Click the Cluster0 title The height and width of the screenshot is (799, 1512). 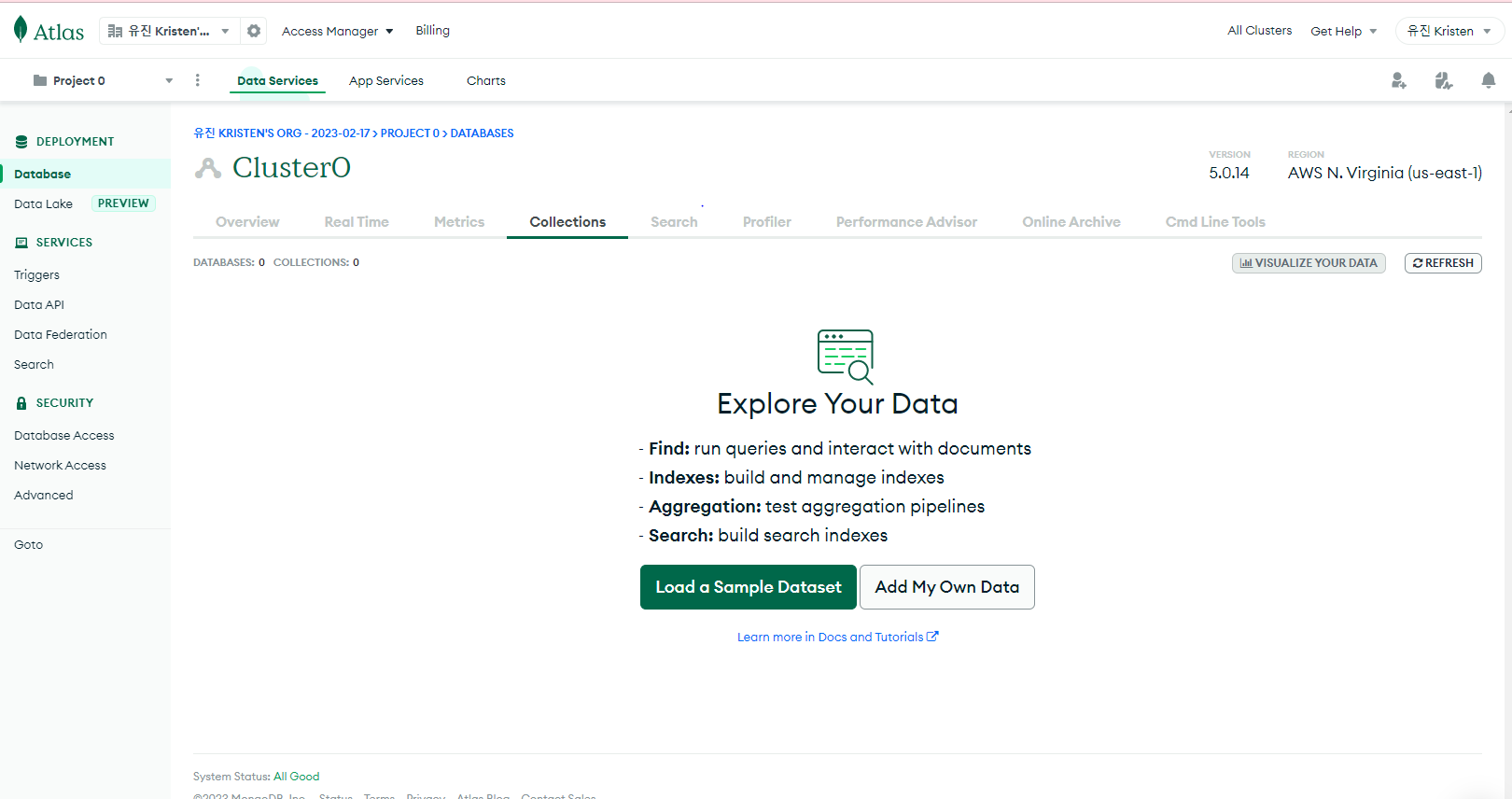click(291, 167)
